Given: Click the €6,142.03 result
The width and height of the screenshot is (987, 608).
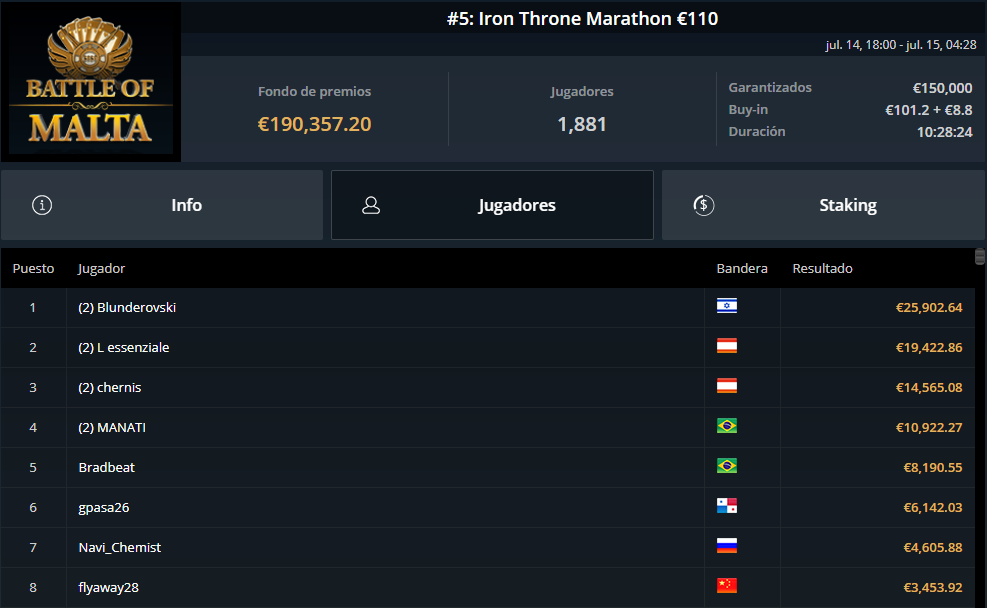Looking at the screenshot, I should coord(933,507).
